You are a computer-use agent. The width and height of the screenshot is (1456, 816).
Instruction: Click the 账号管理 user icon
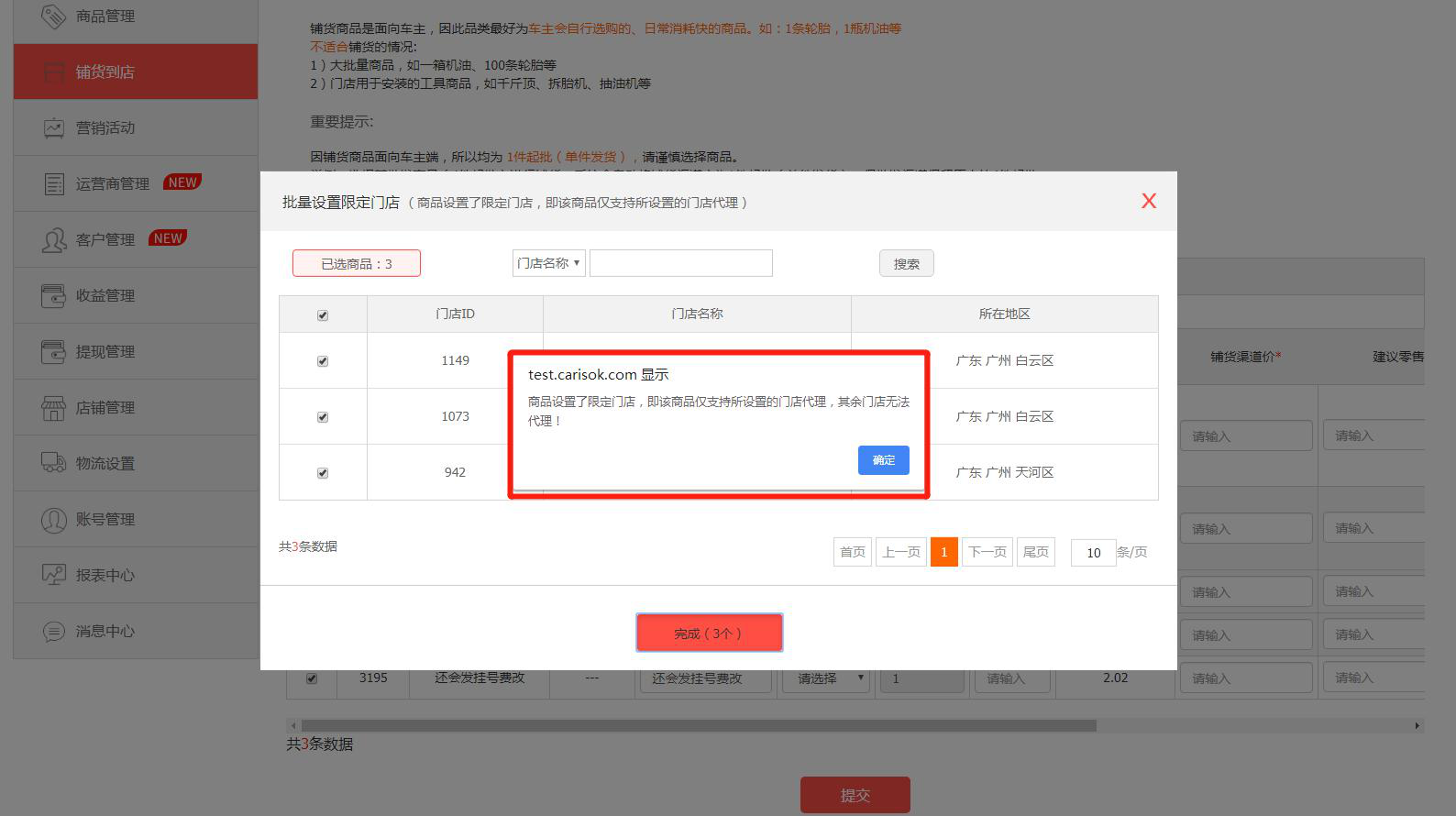pyautogui.click(x=54, y=520)
